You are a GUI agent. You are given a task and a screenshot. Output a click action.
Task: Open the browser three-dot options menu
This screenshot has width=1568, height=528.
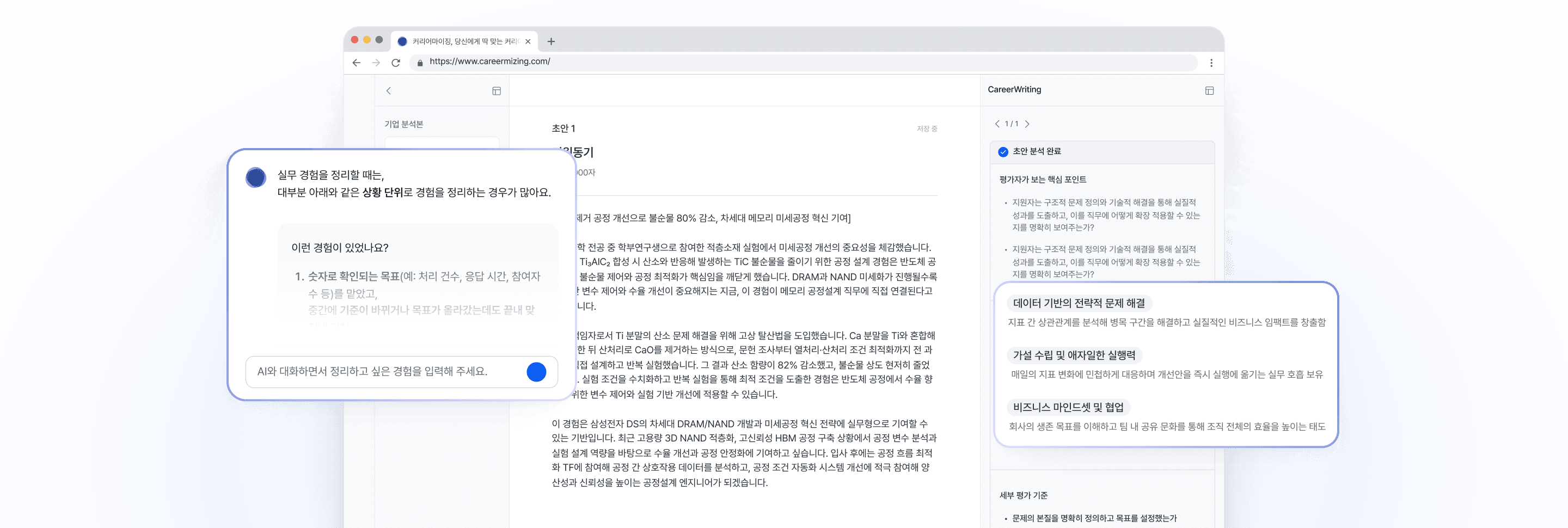(x=1212, y=62)
